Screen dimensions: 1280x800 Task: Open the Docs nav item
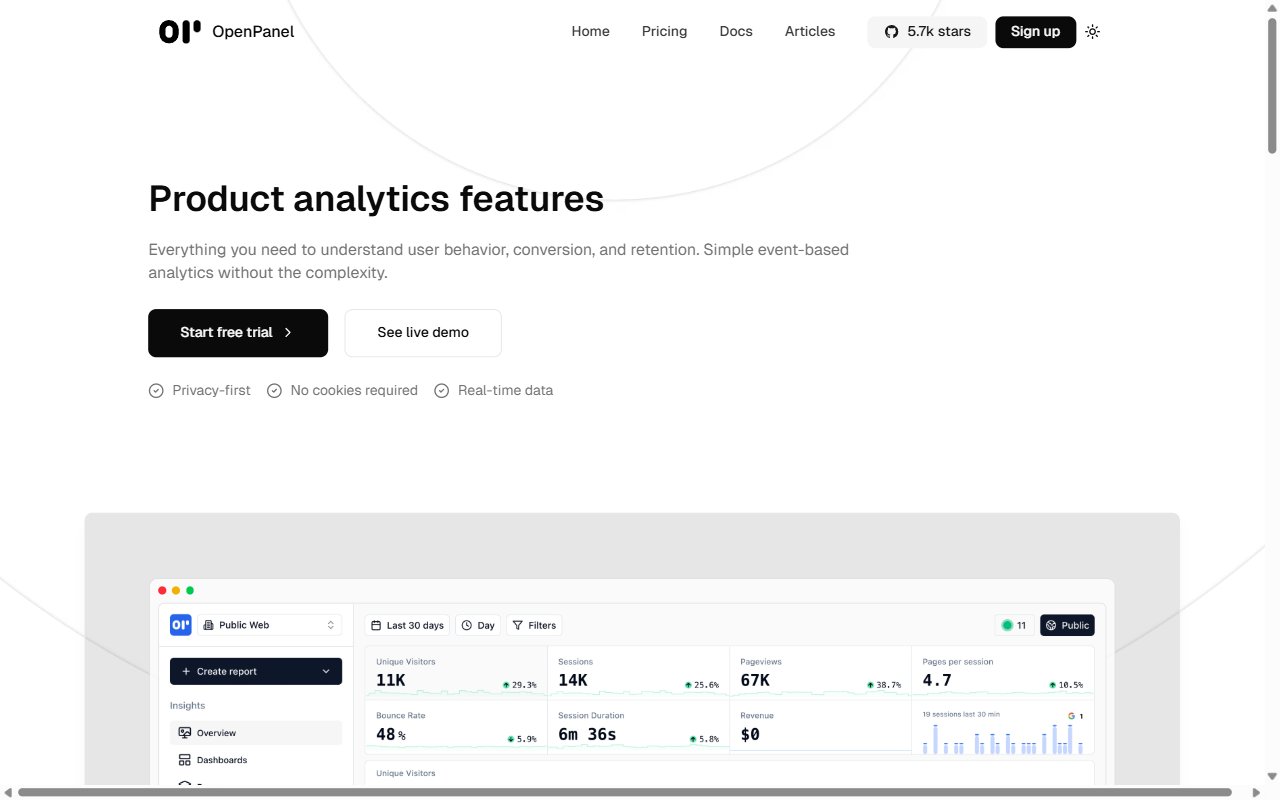click(736, 32)
